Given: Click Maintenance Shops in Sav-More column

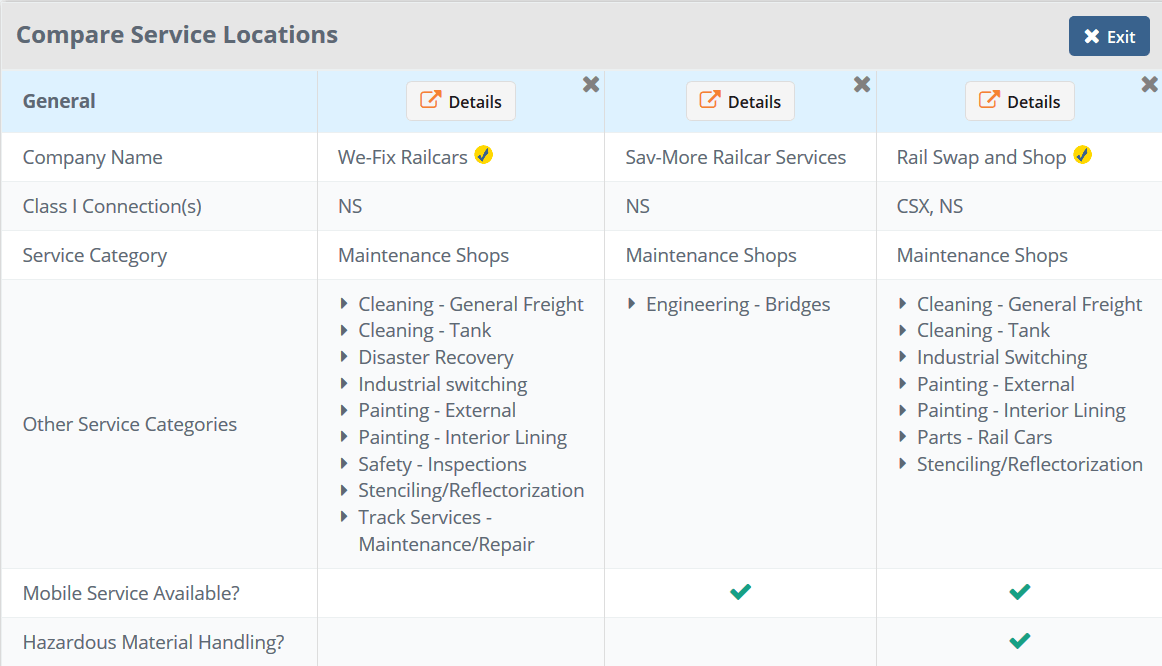Looking at the screenshot, I should [x=711, y=256].
